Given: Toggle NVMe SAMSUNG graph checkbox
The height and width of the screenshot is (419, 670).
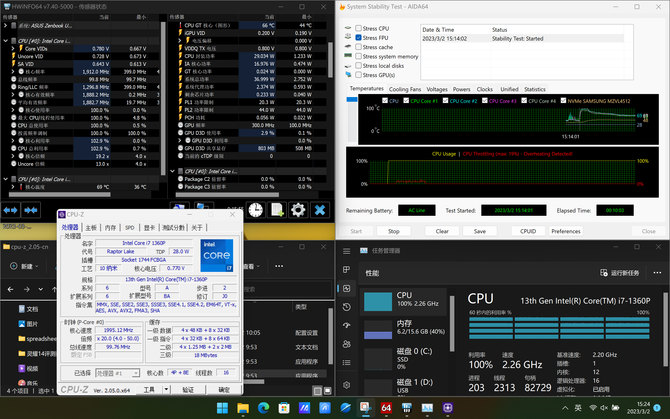Looking at the screenshot, I should (x=563, y=101).
